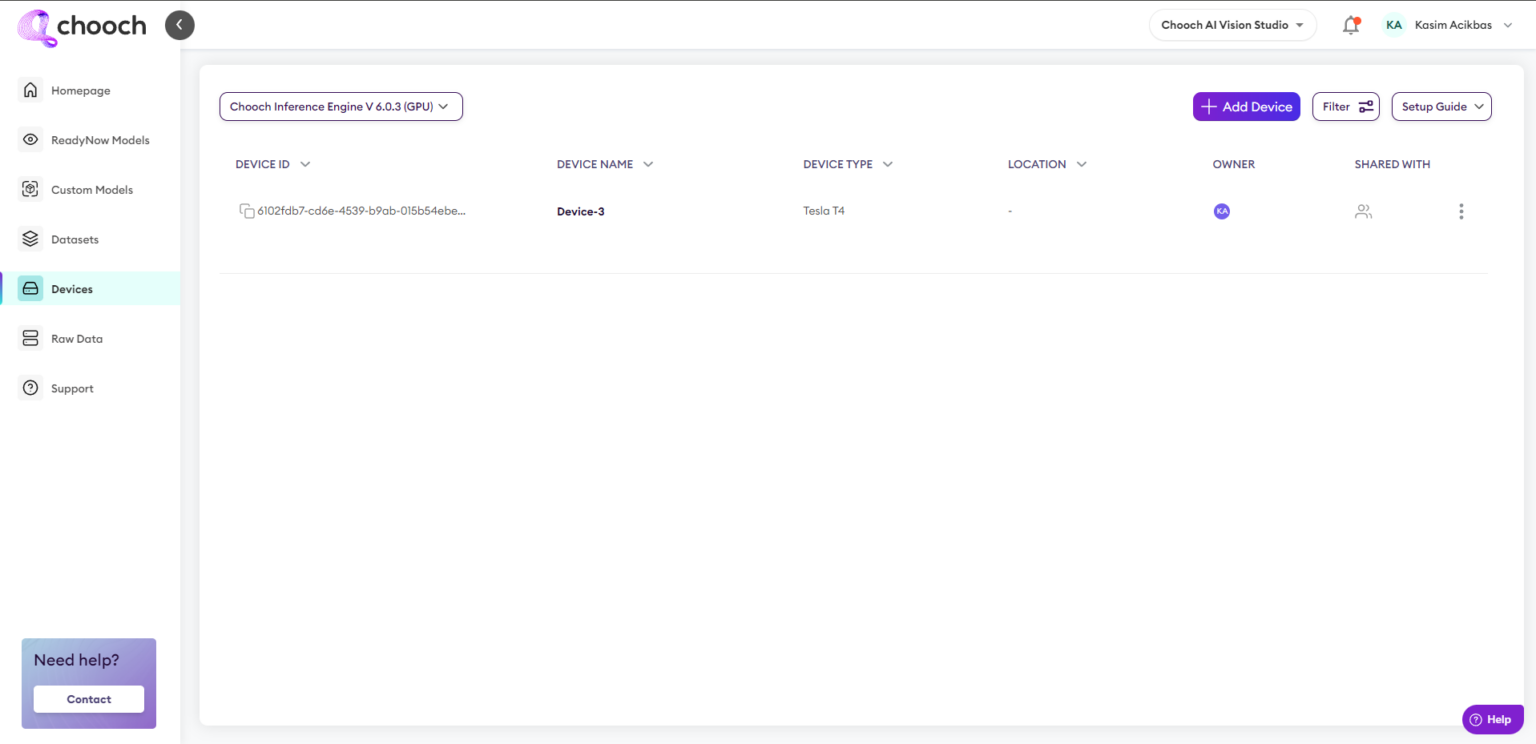Open the three-dot menu for Device-3
This screenshot has height=744, width=1536.
[1461, 211]
